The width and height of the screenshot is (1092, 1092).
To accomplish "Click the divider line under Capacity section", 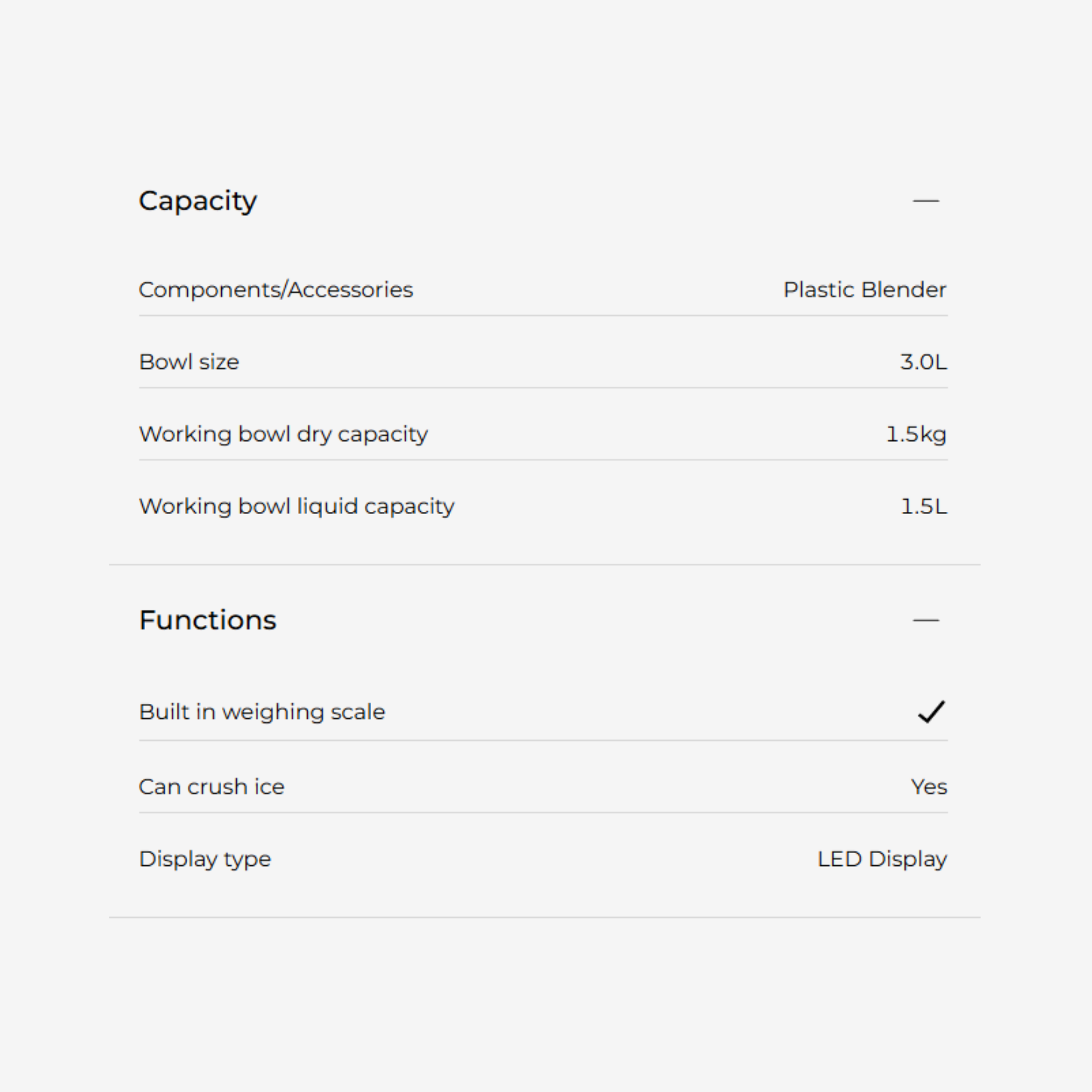I will [x=545, y=564].
